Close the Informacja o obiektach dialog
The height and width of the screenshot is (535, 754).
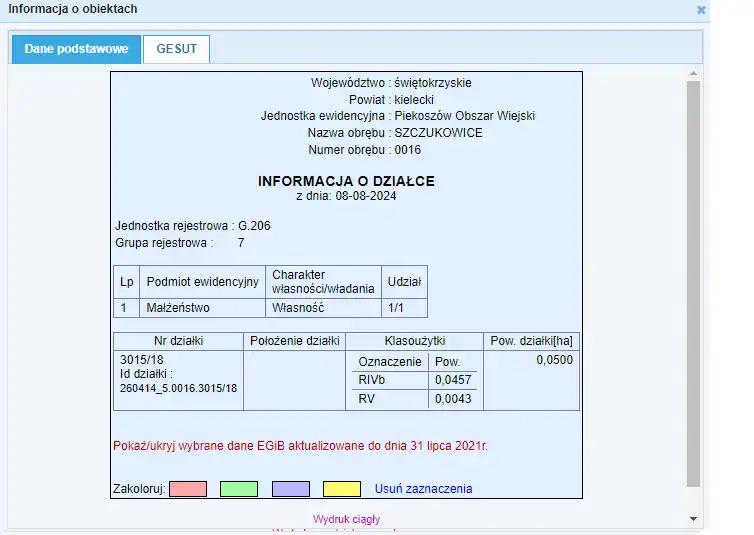(701, 10)
